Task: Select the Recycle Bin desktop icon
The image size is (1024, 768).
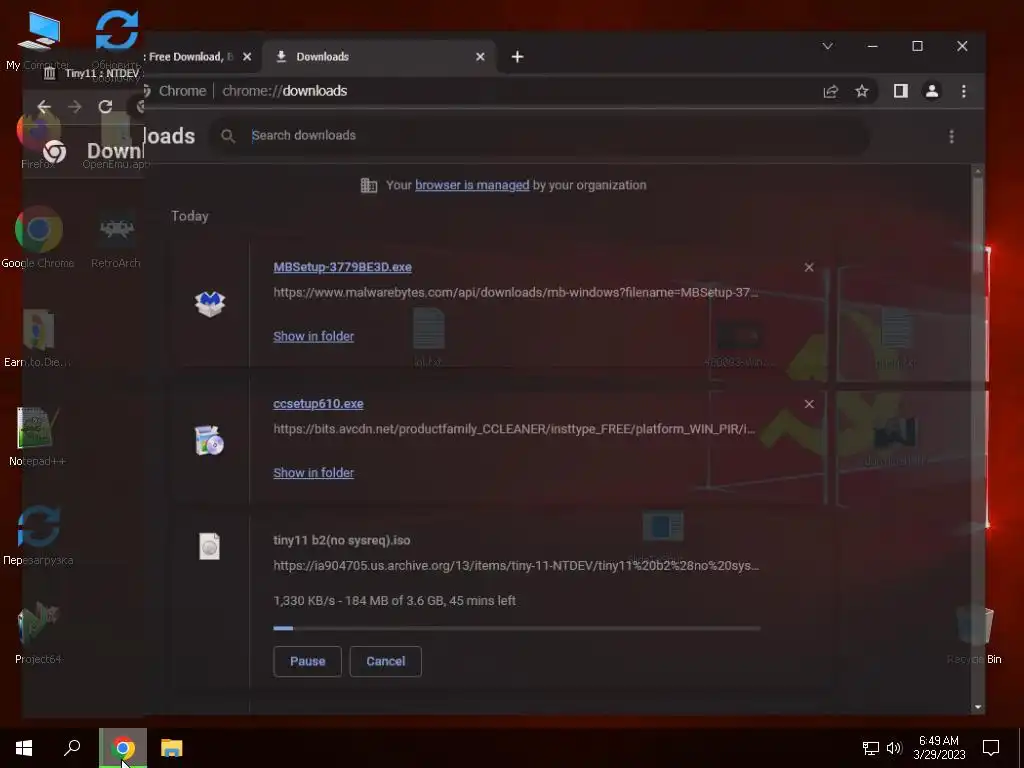Action: click(x=974, y=633)
